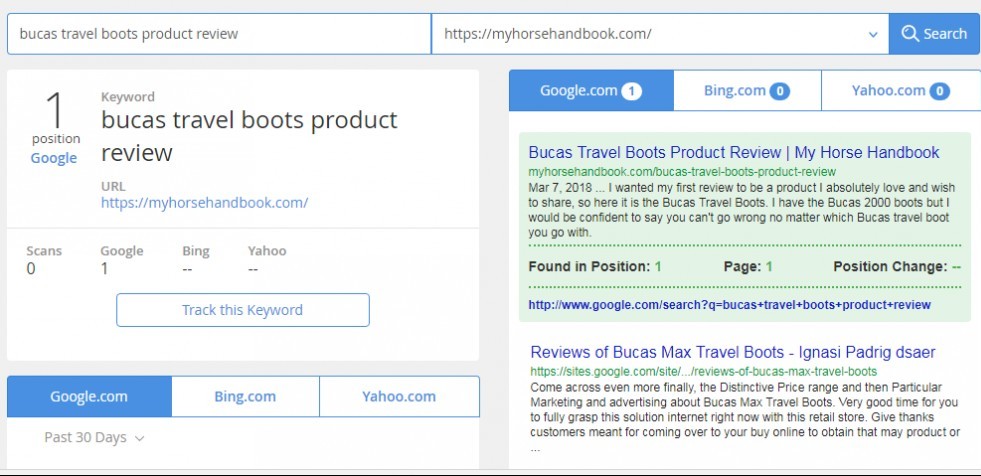
Task: Click the keyword heading bucas travel boots
Action: tap(249, 136)
